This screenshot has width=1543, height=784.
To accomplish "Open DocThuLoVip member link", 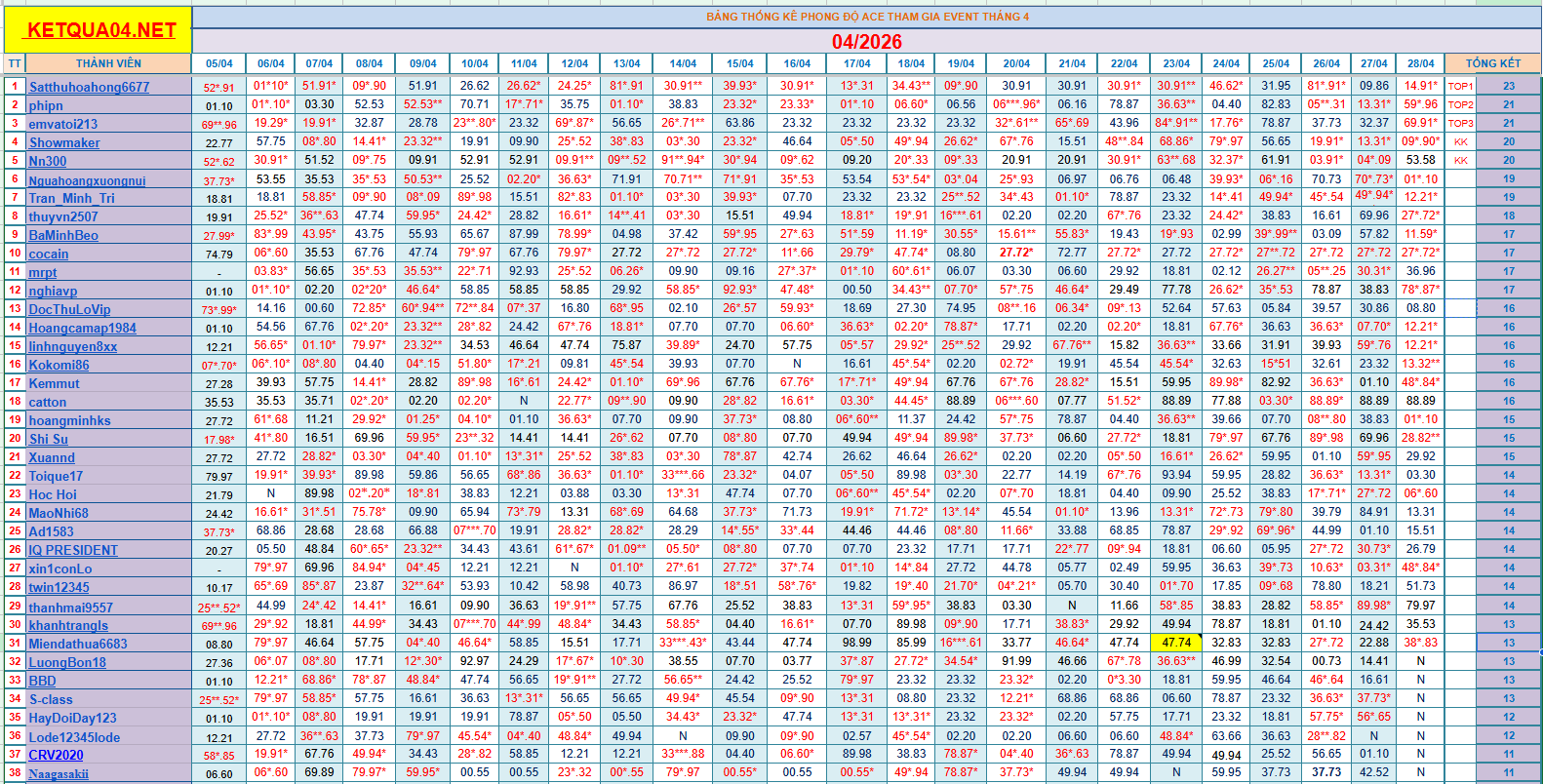I will tap(69, 309).
